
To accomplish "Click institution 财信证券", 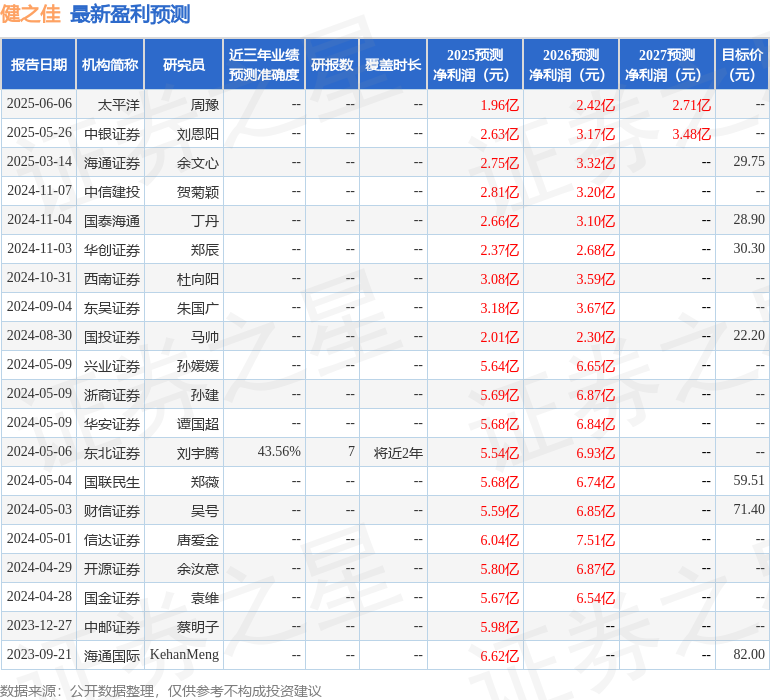I will (x=112, y=510).
